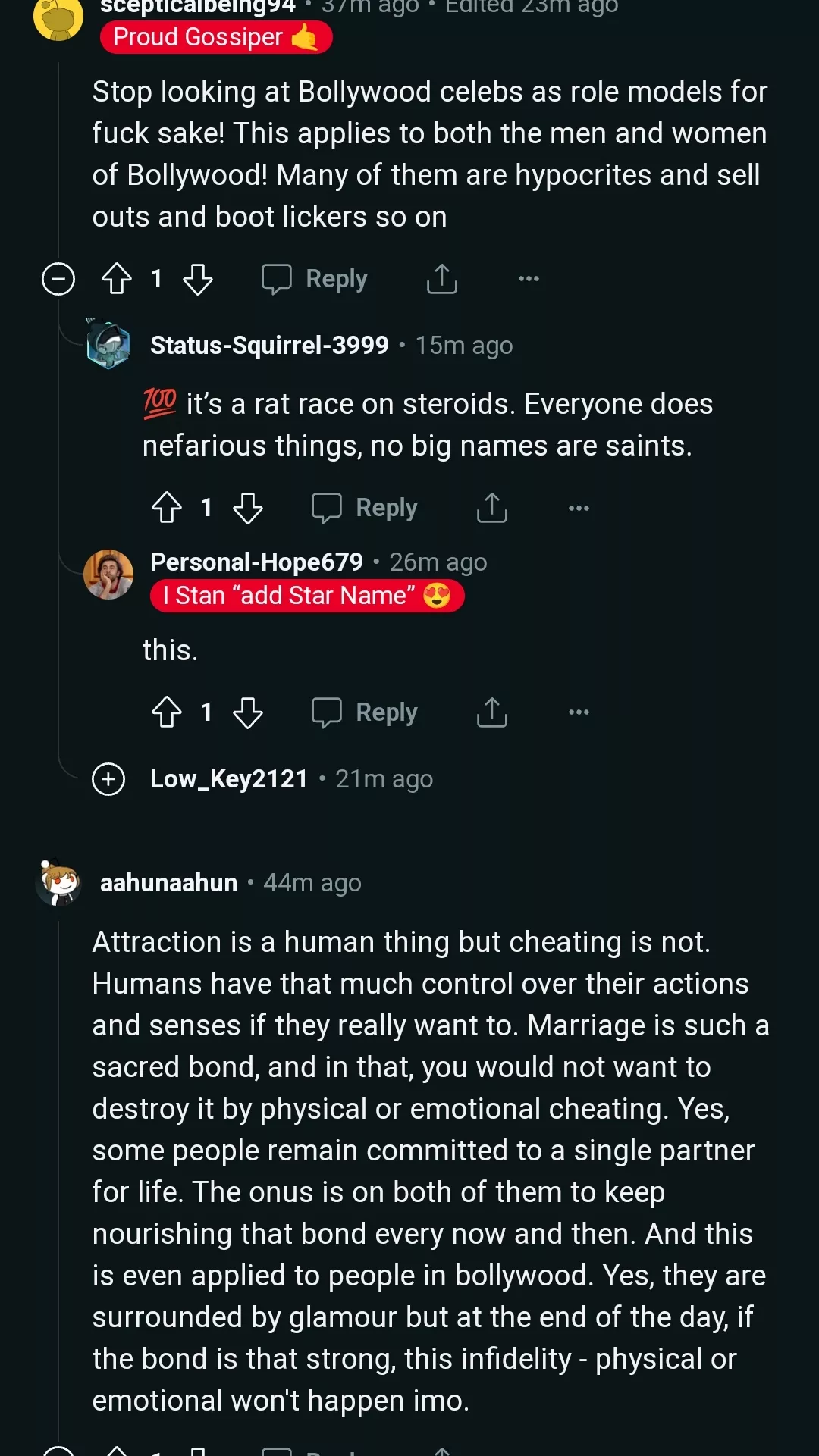Click the Proud Gossiper flair badge
Image resolution: width=819 pixels, height=1456 pixels.
pyautogui.click(x=216, y=36)
